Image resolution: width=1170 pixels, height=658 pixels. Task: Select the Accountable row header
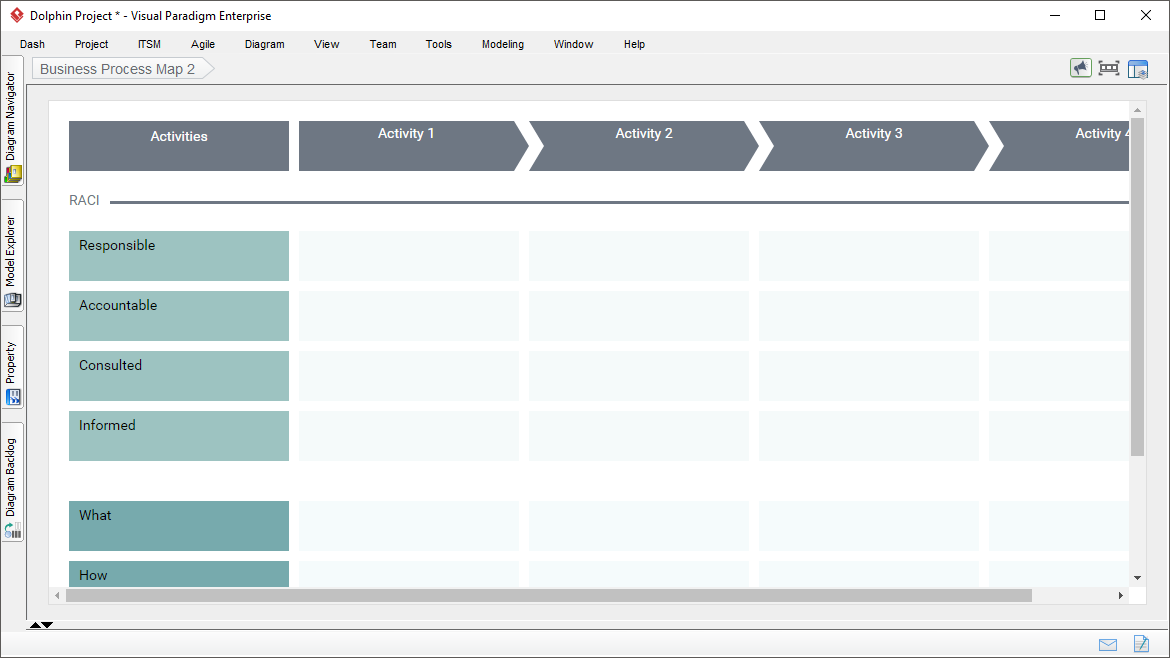tap(179, 316)
